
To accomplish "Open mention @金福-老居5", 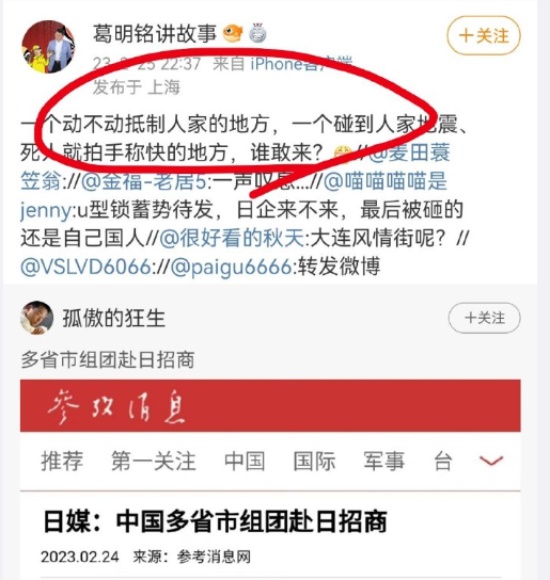I will [144, 181].
